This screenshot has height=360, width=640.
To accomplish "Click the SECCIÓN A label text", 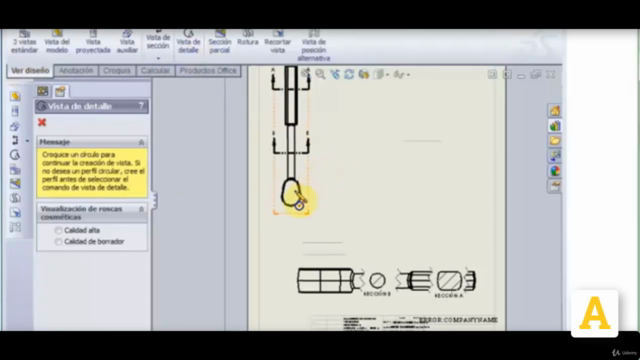I will pyautogui.click(x=449, y=296).
